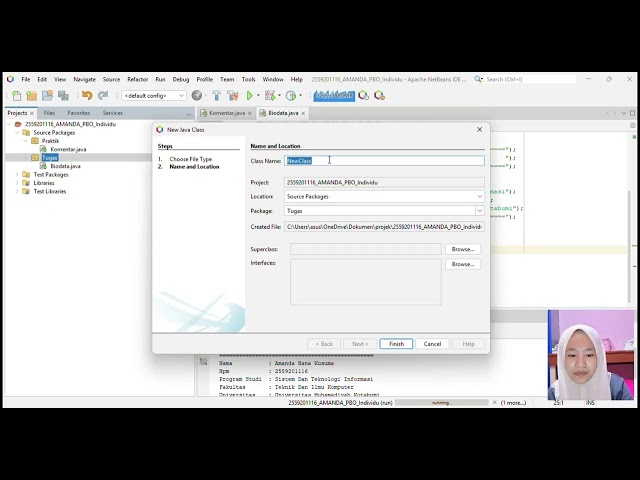Screen dimensions: 640x480
Task: Click the Tugas package icon
Action: [35, 158]
